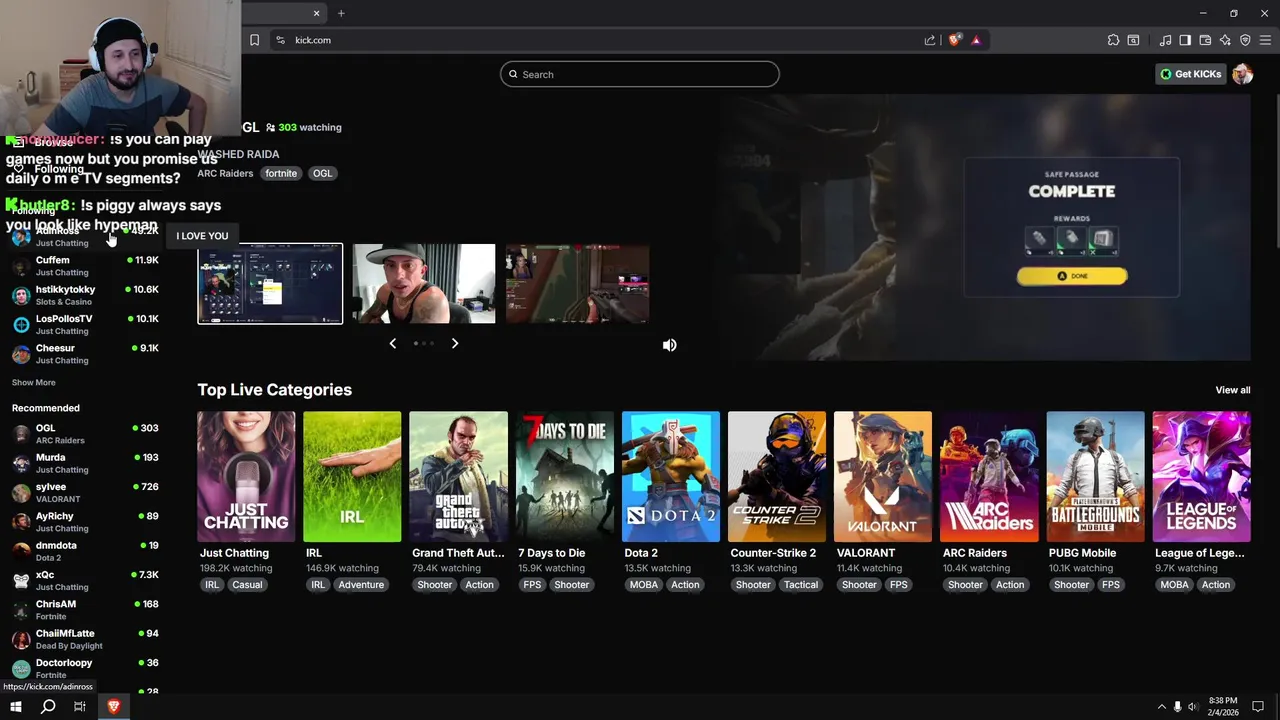This screenshot has height=720, width=1280.
Task: Open Windows taskbar search icon
Action: pos(48,707)
